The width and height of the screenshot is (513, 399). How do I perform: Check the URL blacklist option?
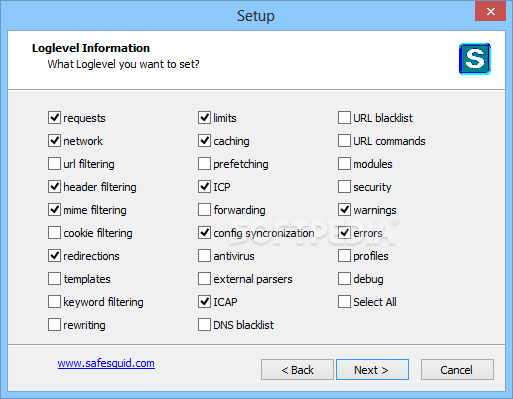[344, 118]
